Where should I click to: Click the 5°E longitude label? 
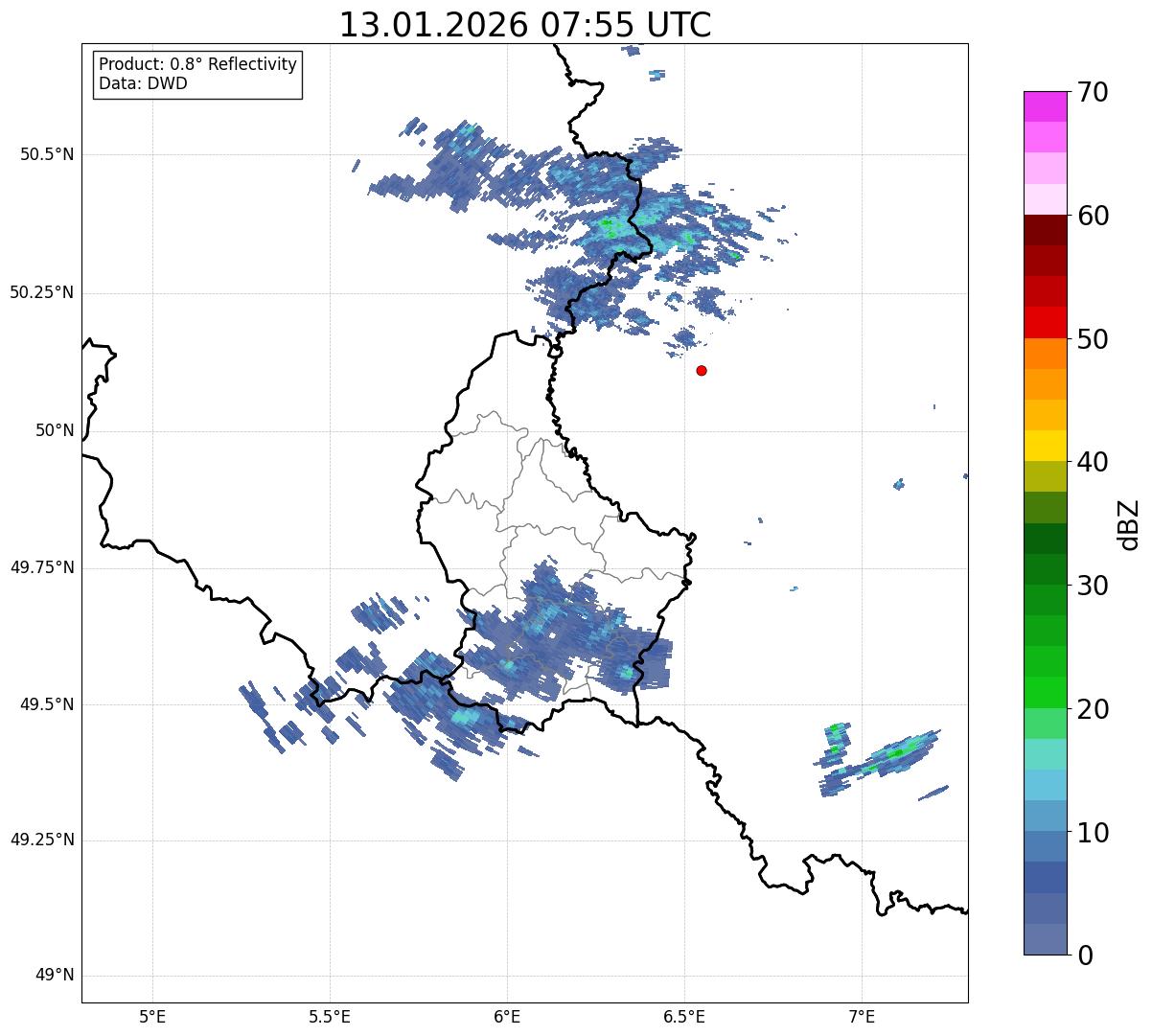click(152, 1016)
